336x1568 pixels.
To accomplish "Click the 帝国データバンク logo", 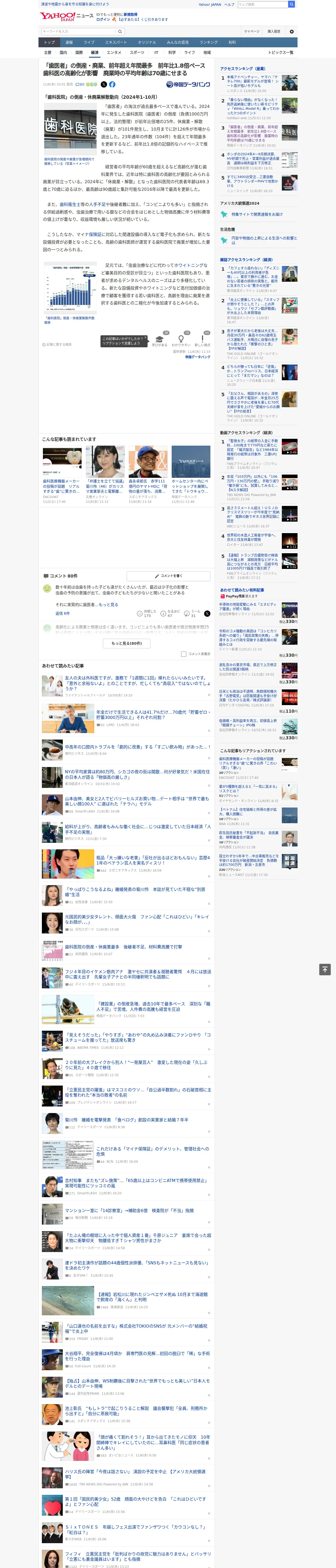I will [188, 85].
